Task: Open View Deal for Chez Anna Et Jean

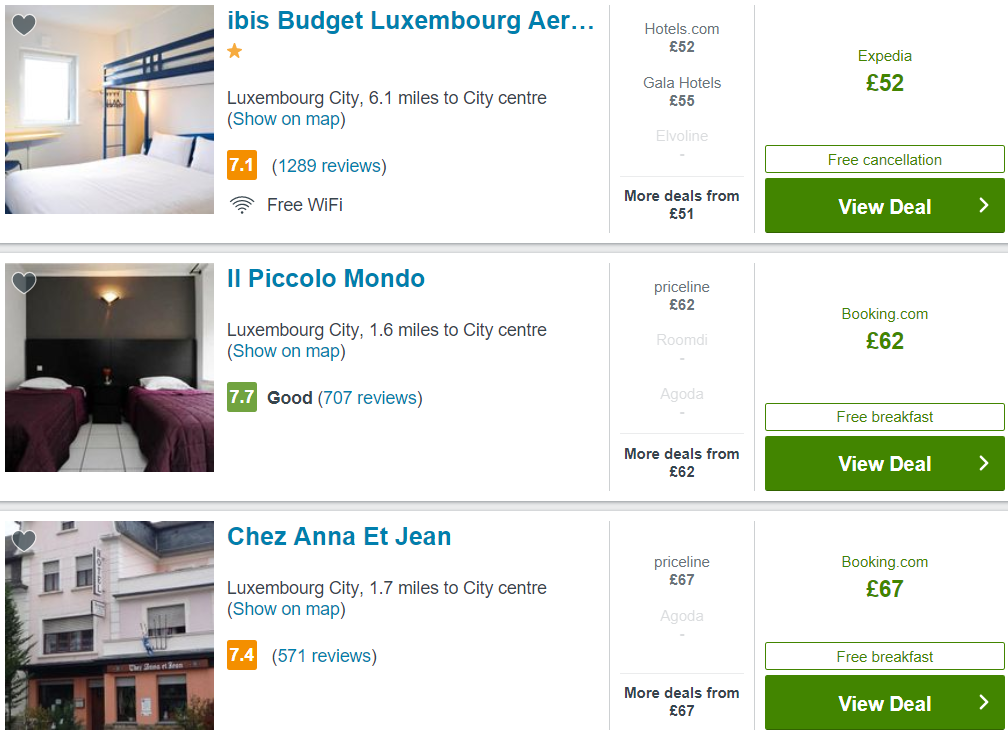Action: coord(885,703)
